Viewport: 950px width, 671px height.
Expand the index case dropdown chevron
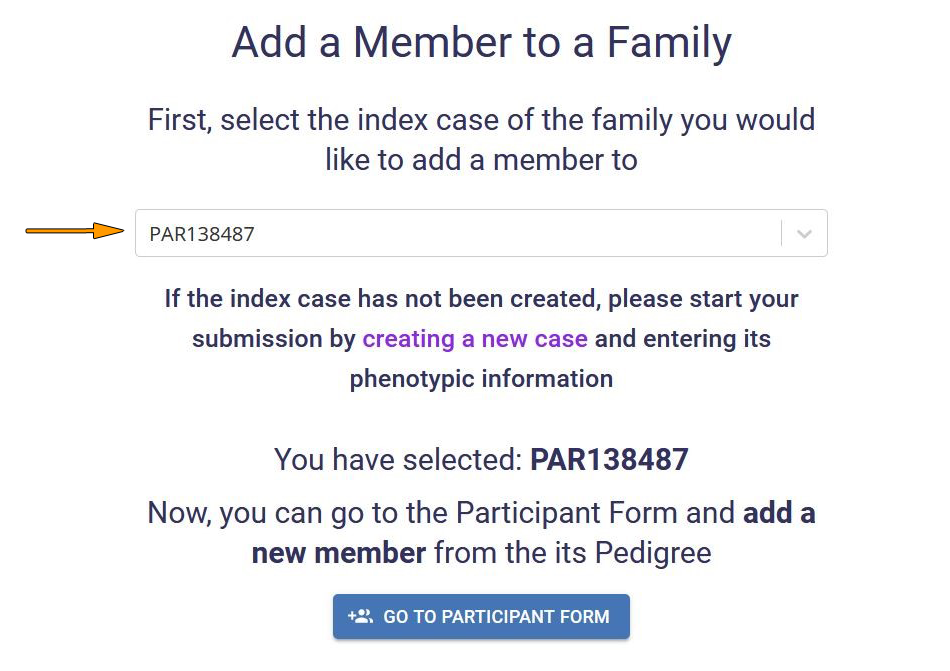coord(804,234)
